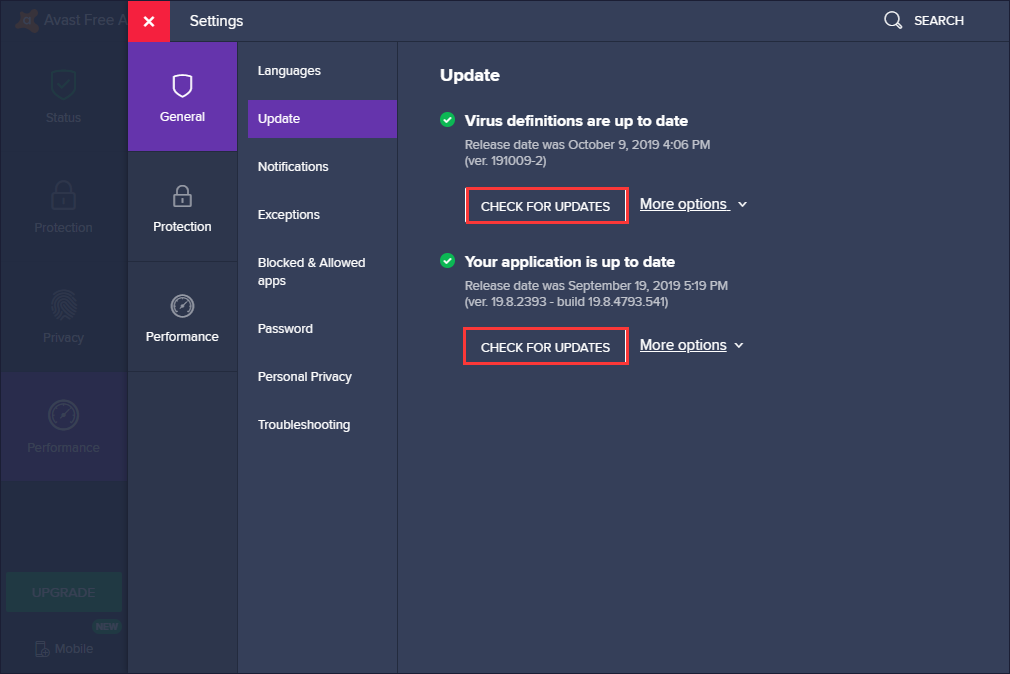The height and width of the screenshot is (674, 1010).
Task: Open the Password settings page
Action: [285, 329]
